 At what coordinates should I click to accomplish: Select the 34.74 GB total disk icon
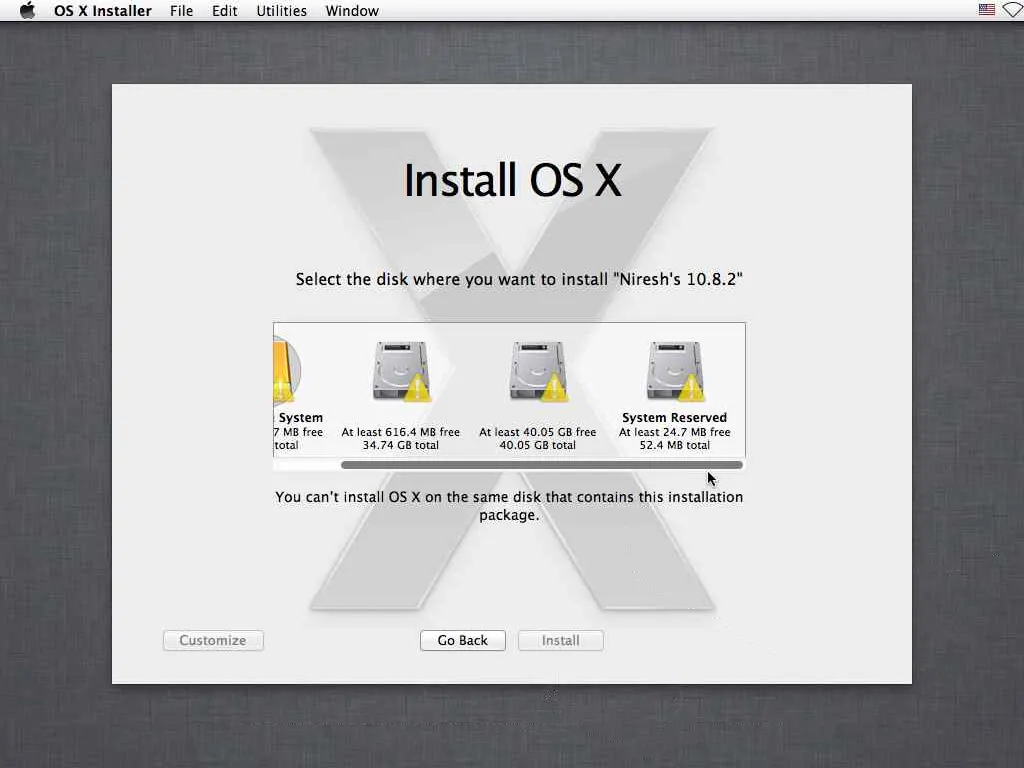point(401,370)
